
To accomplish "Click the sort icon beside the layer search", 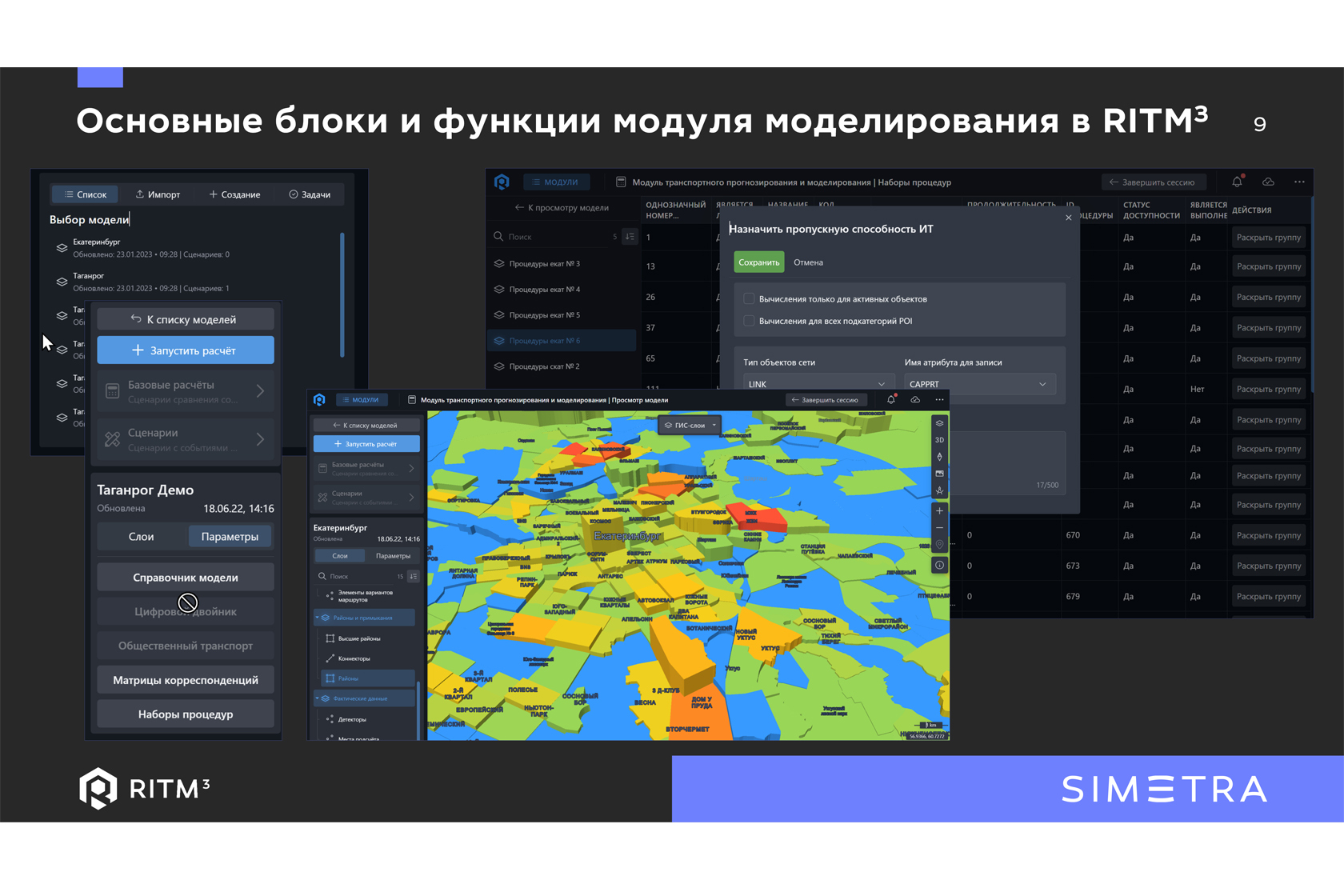I will pyautogui.click(x=413, y=576).
